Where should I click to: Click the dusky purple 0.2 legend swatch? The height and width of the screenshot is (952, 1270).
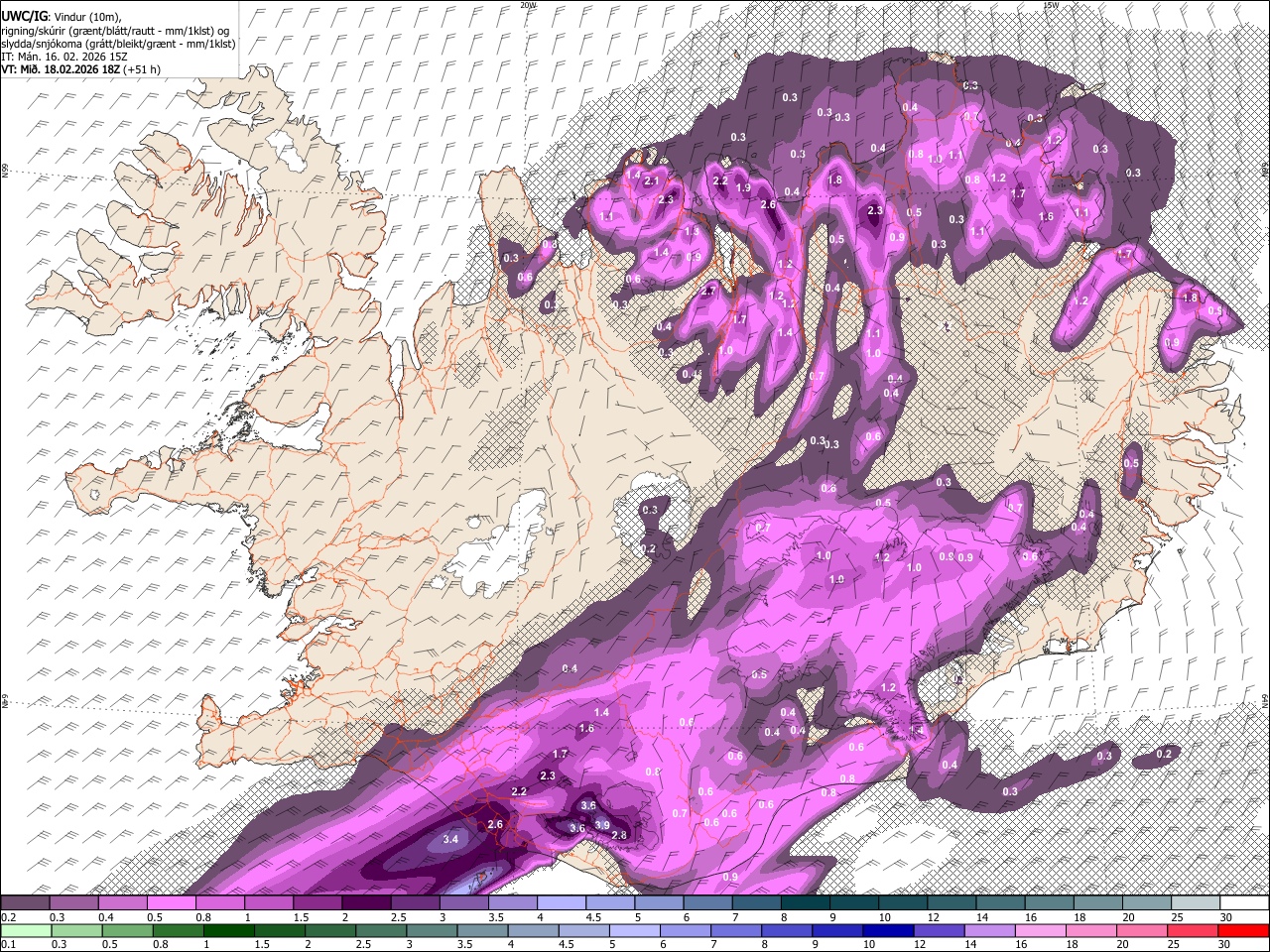[25, 902]
